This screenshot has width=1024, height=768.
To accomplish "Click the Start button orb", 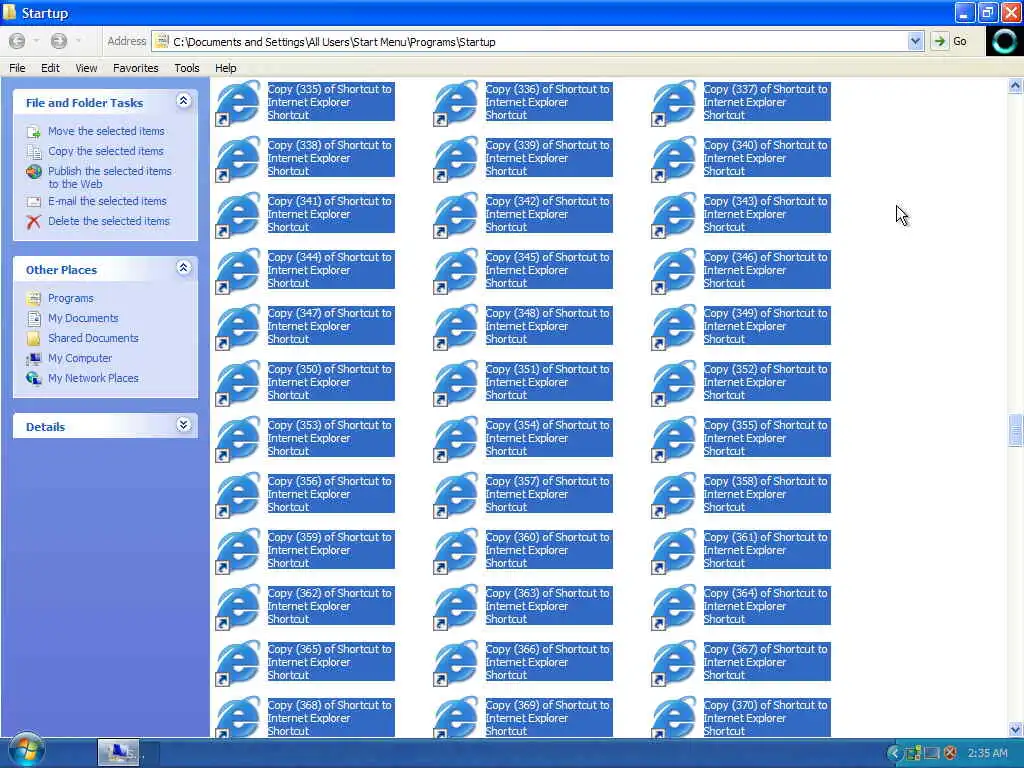I will tap(26, 750).
